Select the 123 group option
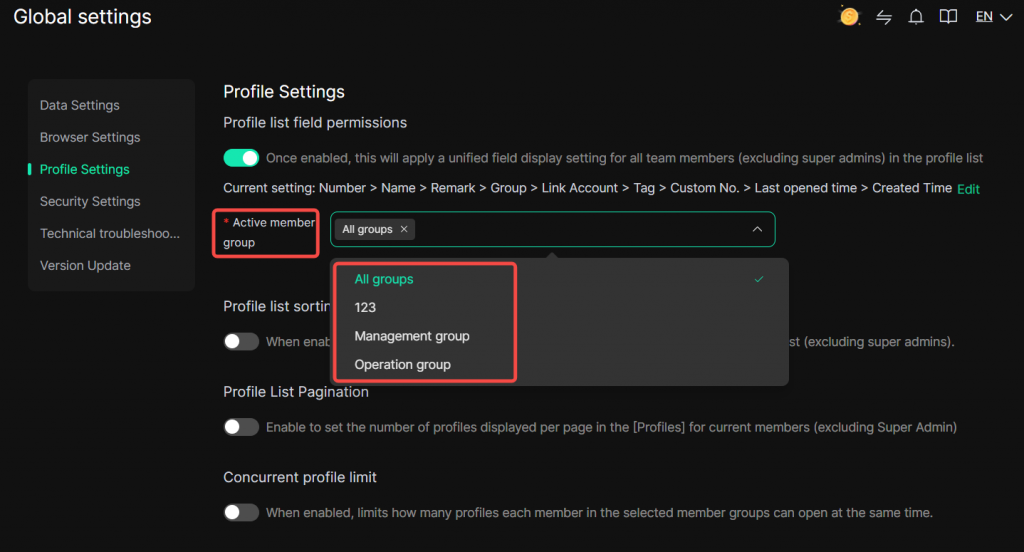This screenshot has height=552, width=1024. (x=560, y=308)
